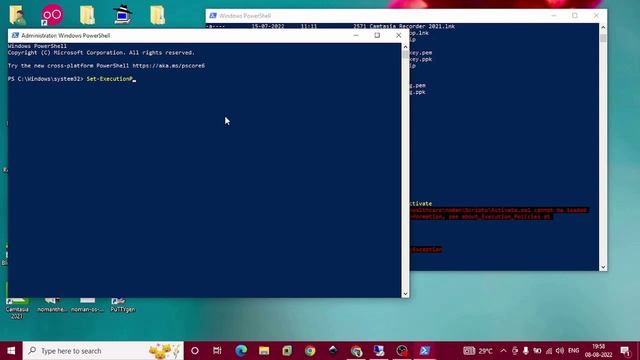Open the network status icon in the tray
Viewport: 640px width, 360px height.
[549, 351]
